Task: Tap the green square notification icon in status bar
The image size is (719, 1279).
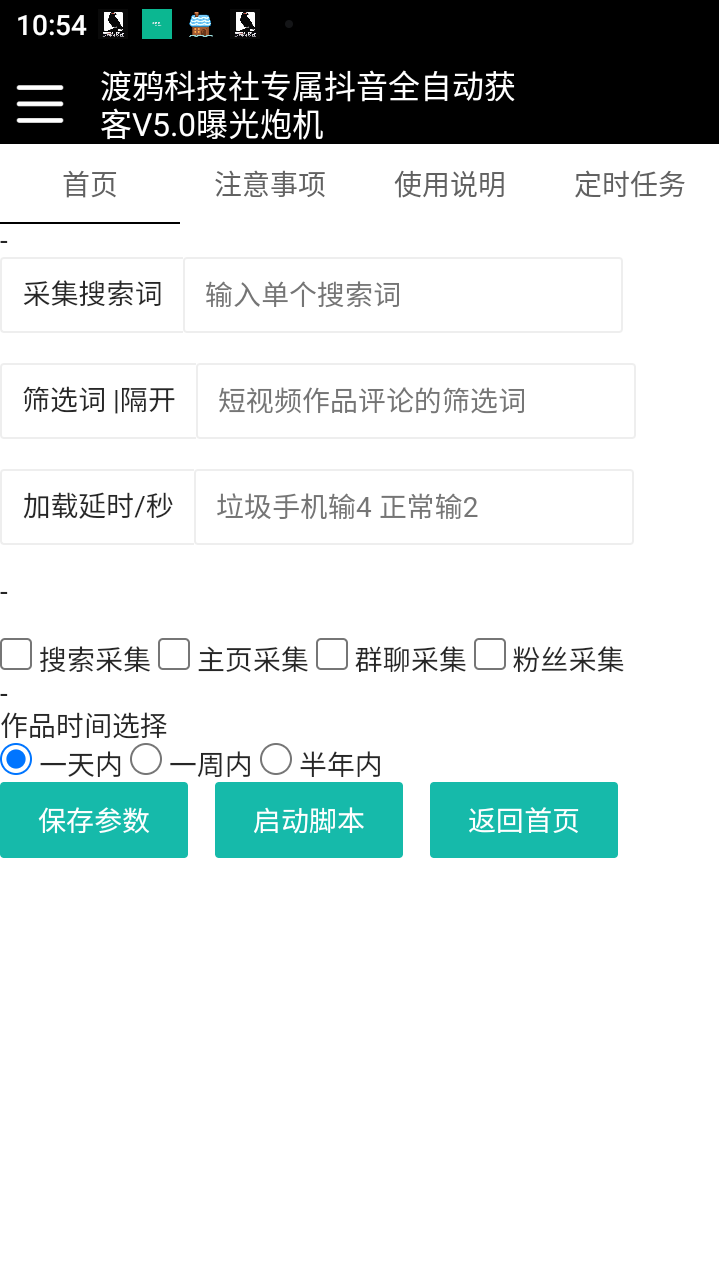Action: (x=155, y=23)
